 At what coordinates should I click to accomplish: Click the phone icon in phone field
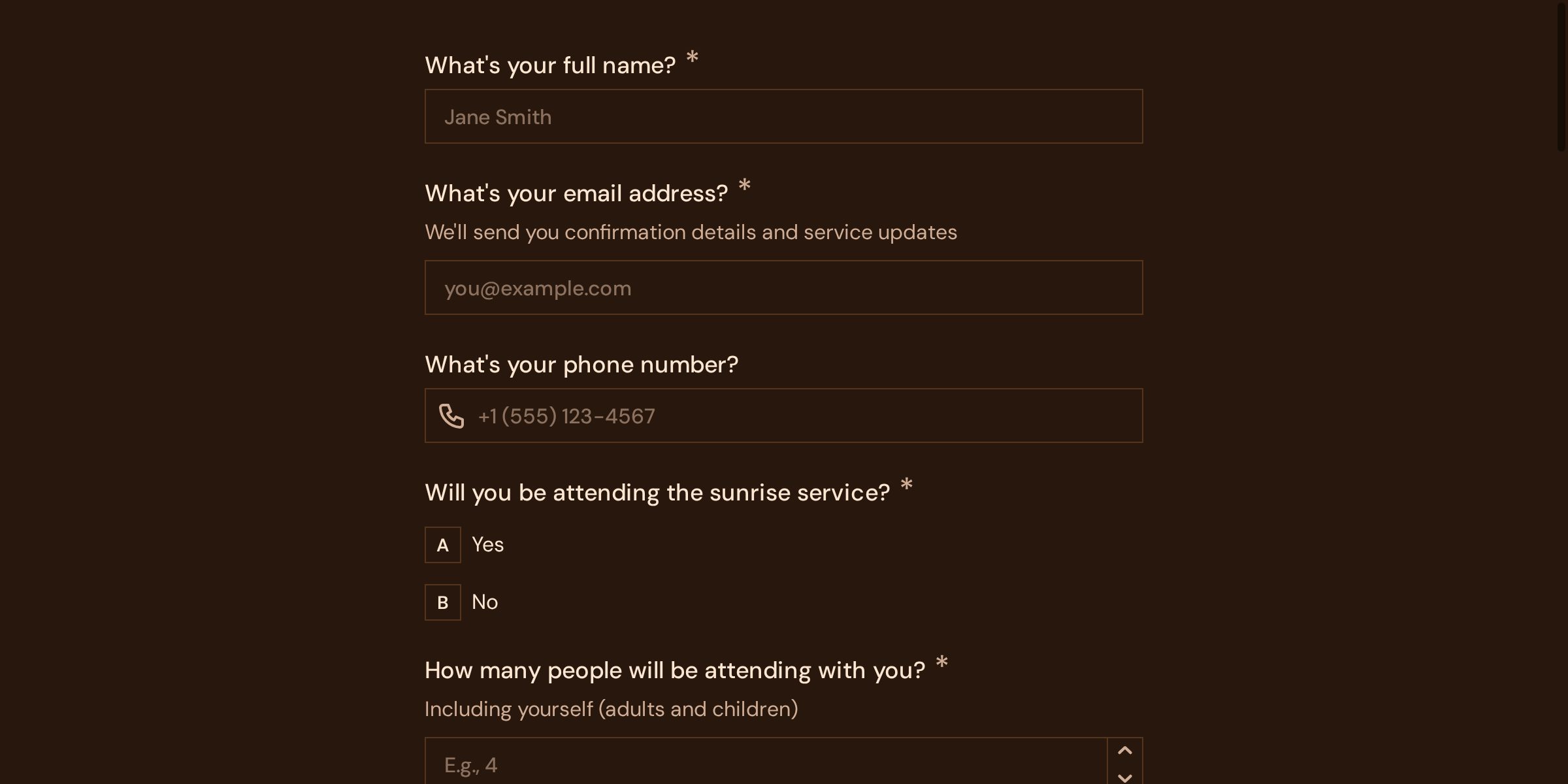(x=451, y=416)
